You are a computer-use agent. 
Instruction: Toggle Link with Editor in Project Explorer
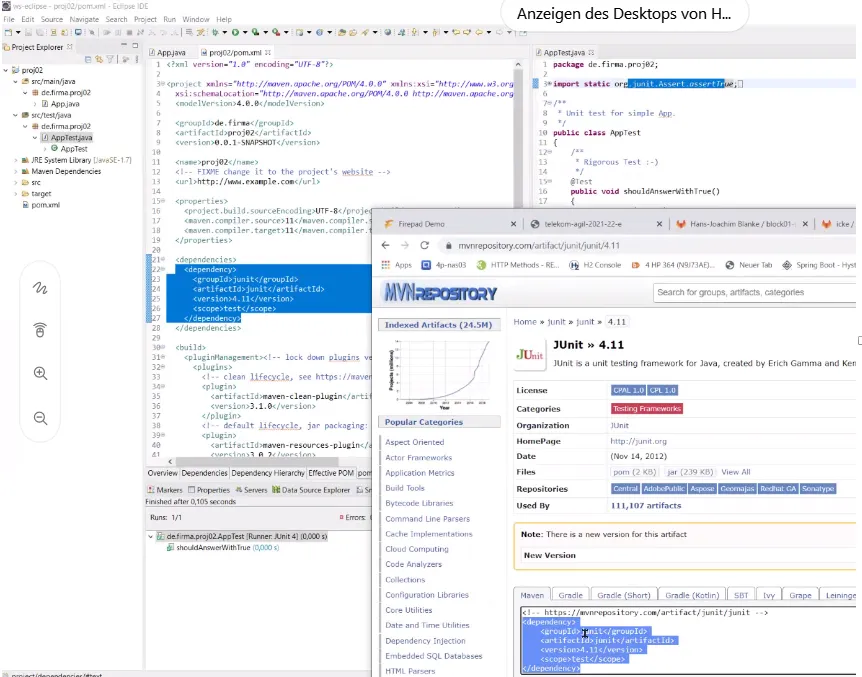[x=99, y=59]
